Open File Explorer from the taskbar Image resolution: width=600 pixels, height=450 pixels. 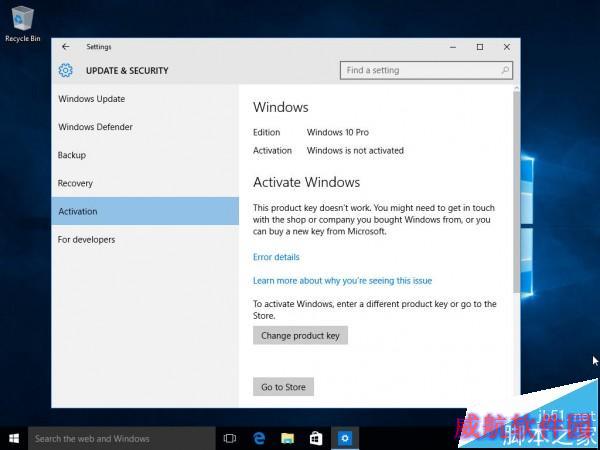click(287, 439)
